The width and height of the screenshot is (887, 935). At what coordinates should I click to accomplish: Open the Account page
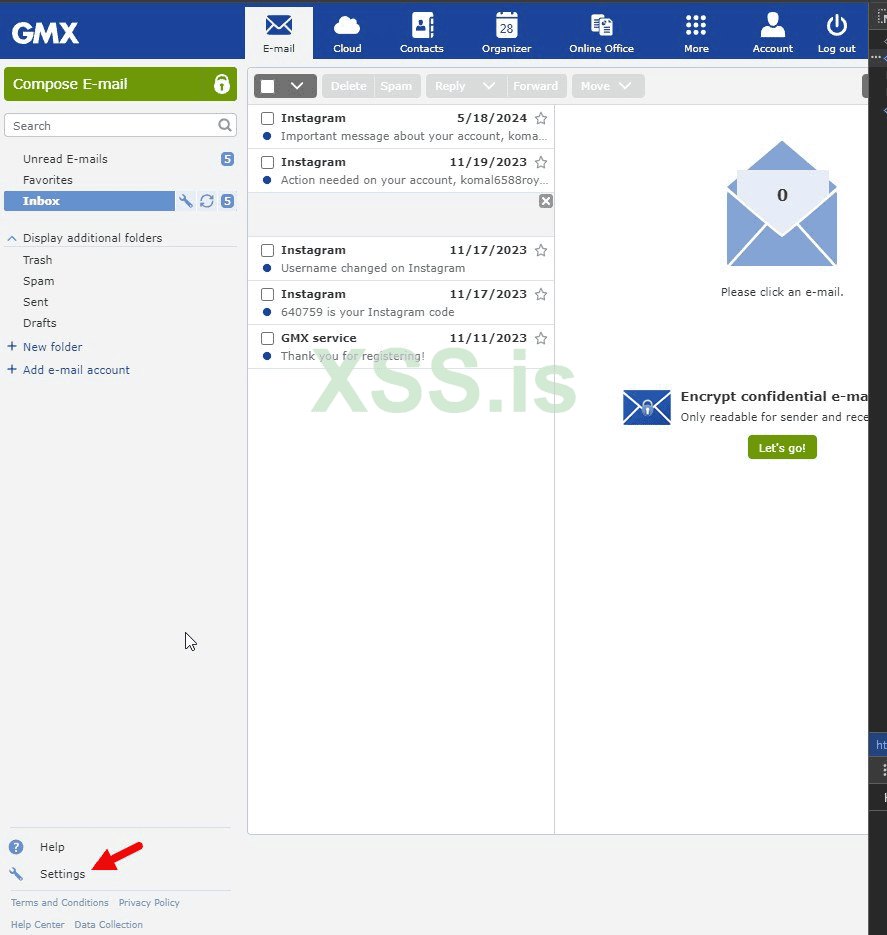(x=773, y=33)
